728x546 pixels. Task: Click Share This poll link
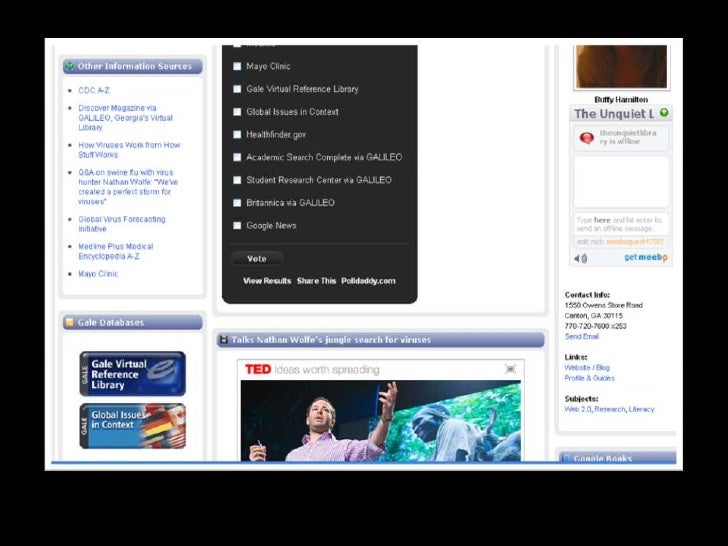tap(316, 281)
